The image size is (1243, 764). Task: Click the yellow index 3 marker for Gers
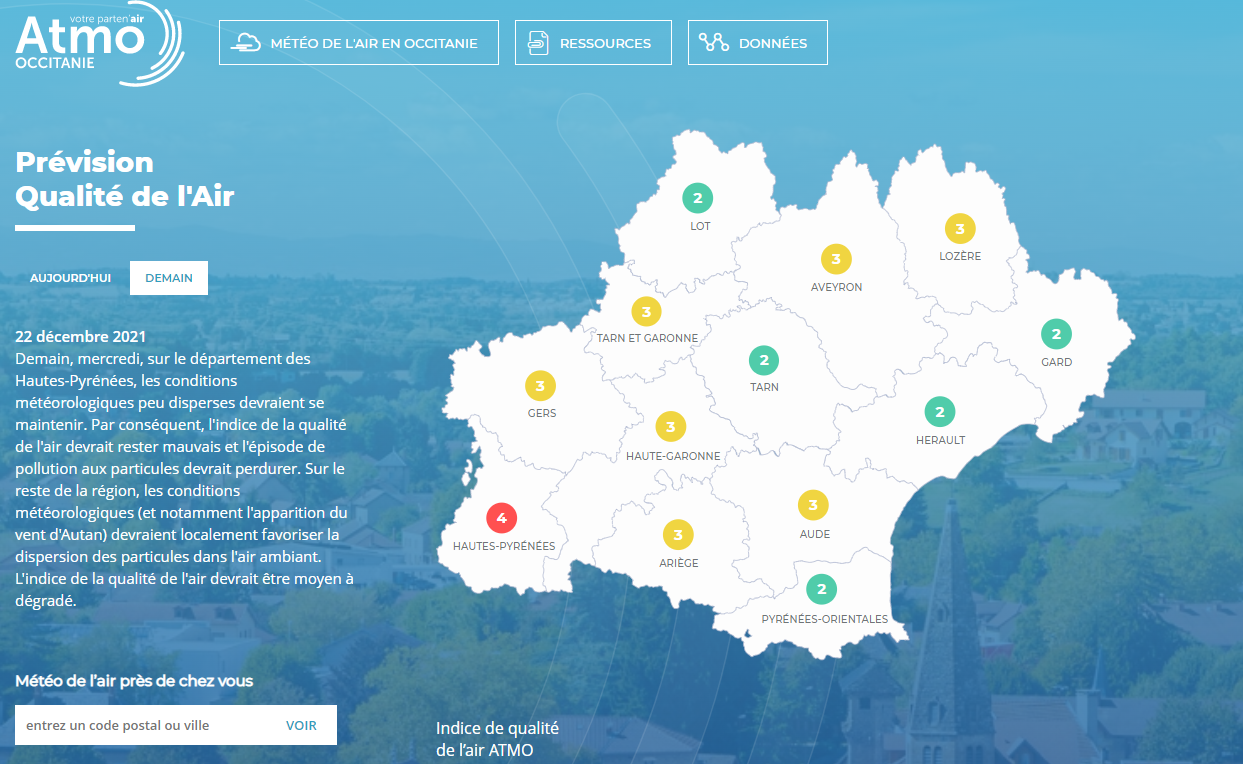[540, 385]
